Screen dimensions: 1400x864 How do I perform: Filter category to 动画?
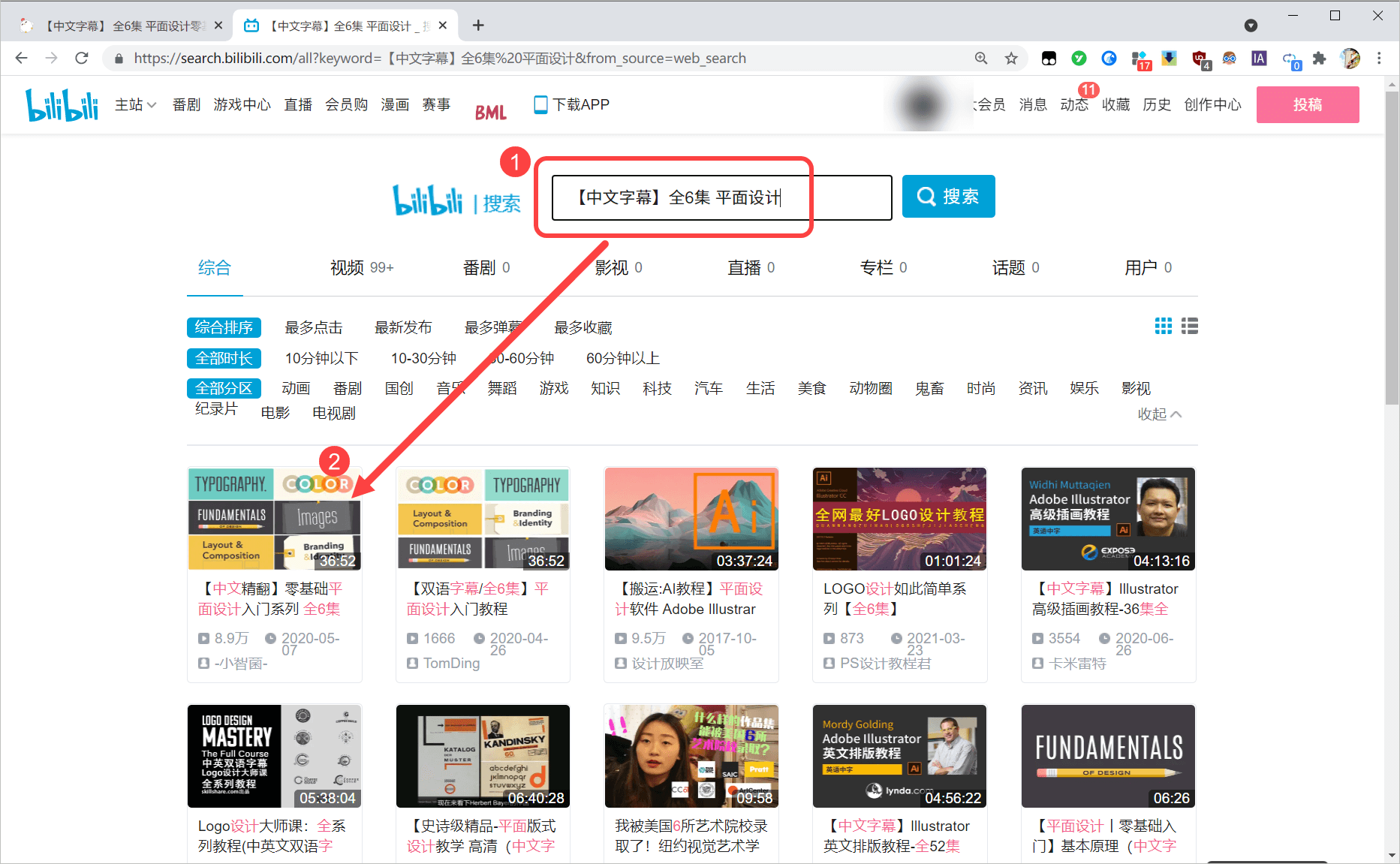296,389
